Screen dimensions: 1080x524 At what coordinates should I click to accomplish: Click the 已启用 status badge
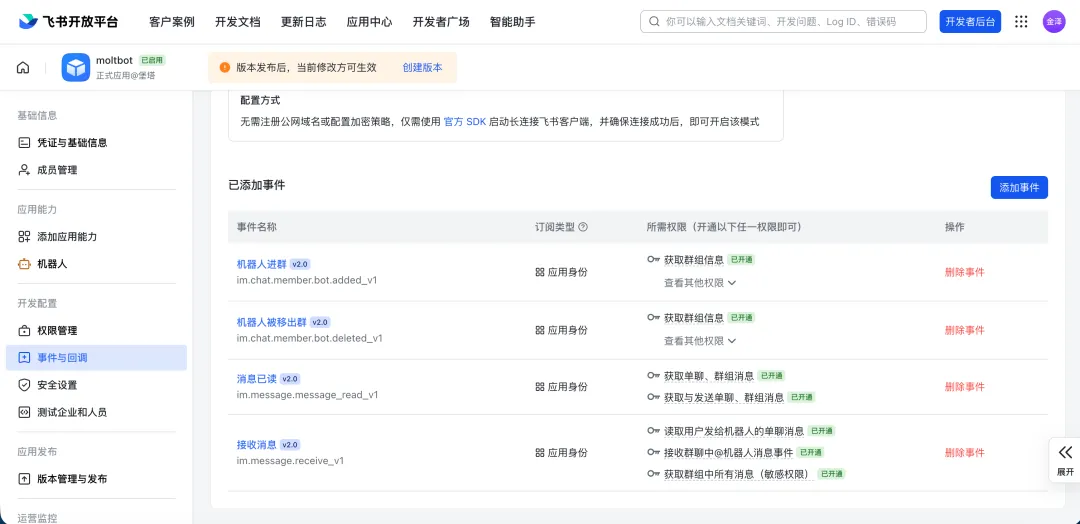(152, 61)
